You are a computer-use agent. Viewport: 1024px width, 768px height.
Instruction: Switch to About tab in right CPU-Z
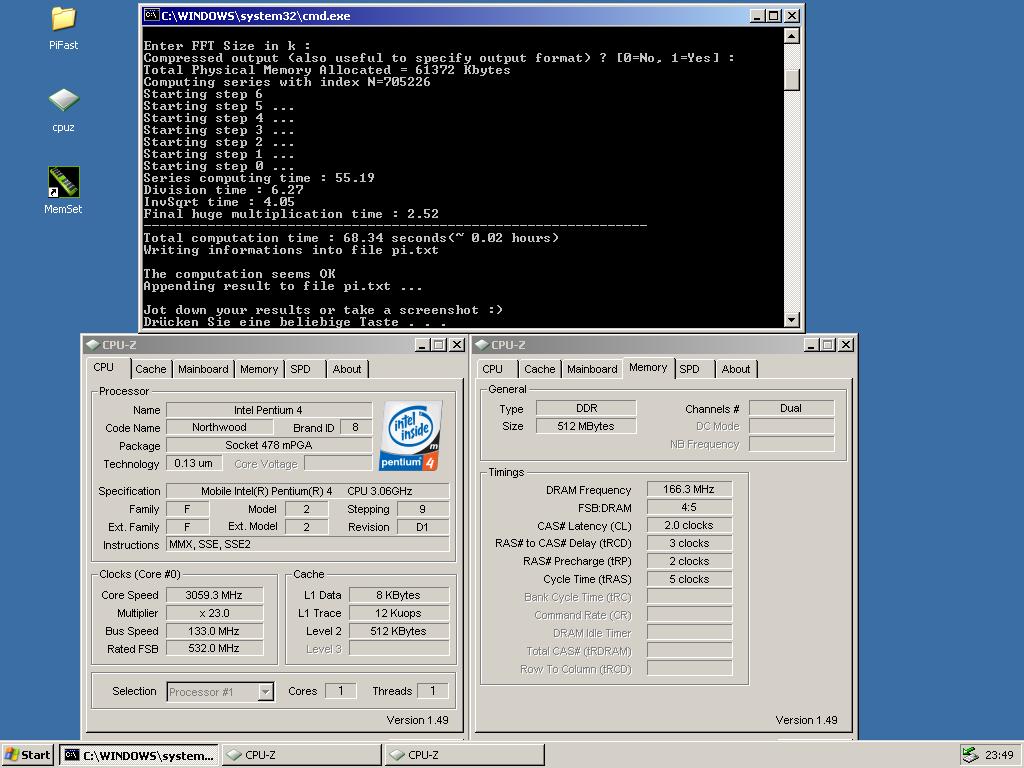tap(736, 369)
